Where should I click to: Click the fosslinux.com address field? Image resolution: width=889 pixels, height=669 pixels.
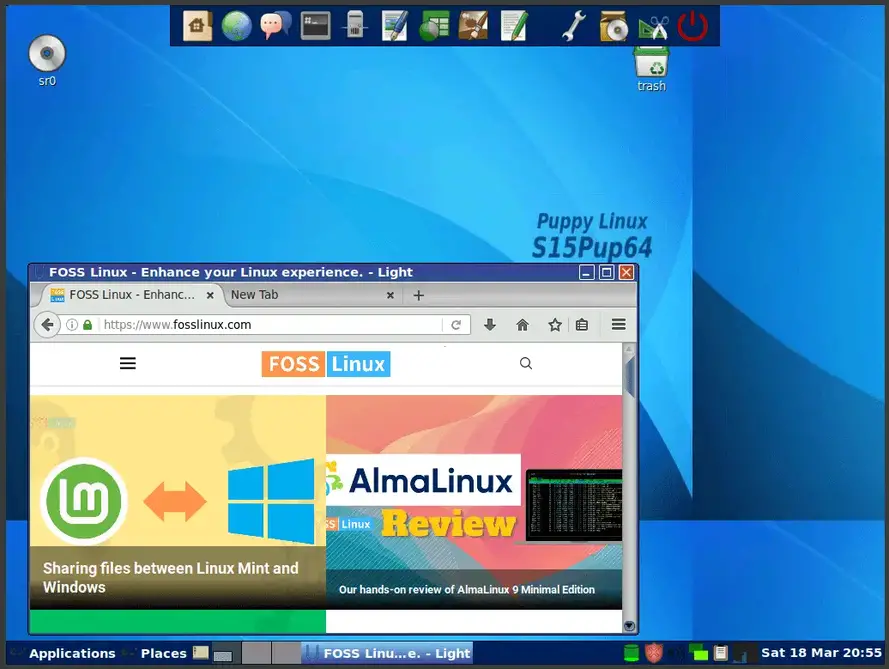(271, 325)
